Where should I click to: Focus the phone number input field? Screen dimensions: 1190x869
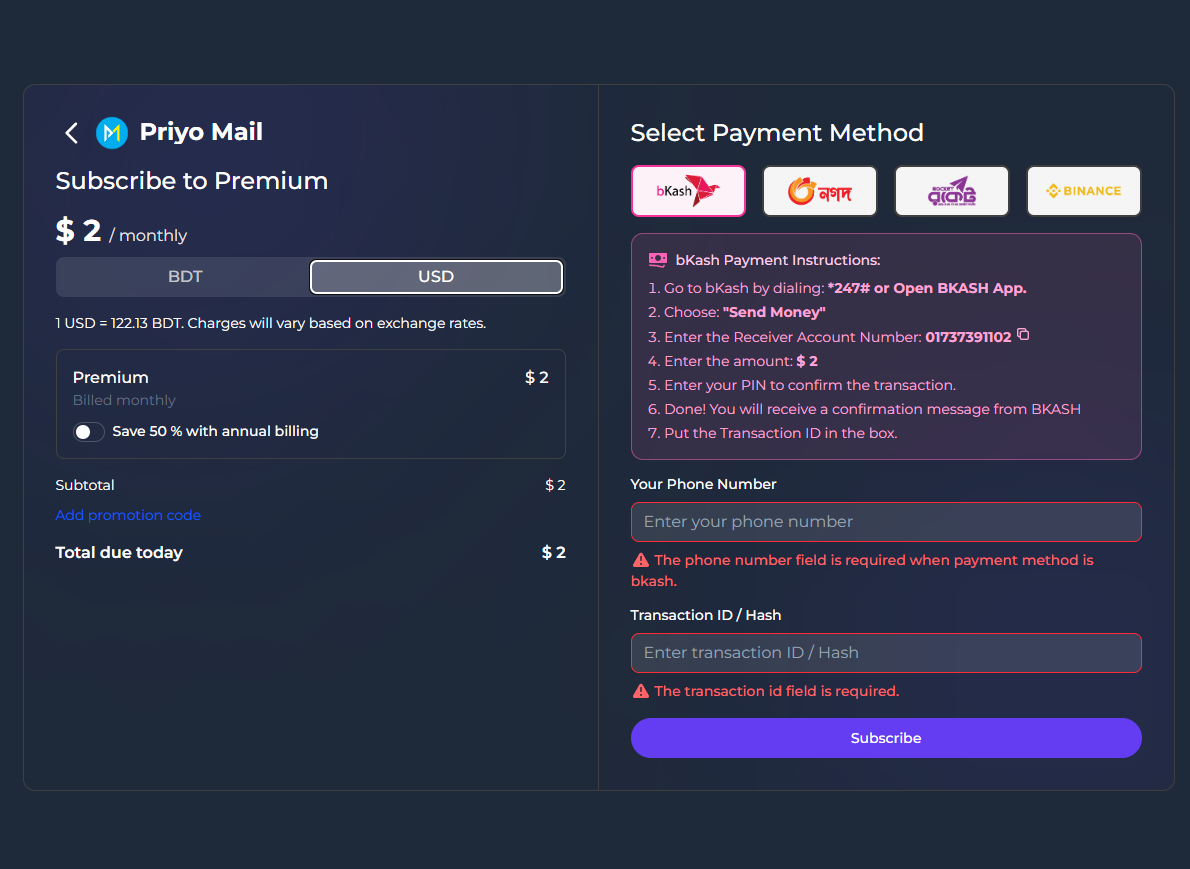click(885, 522)
